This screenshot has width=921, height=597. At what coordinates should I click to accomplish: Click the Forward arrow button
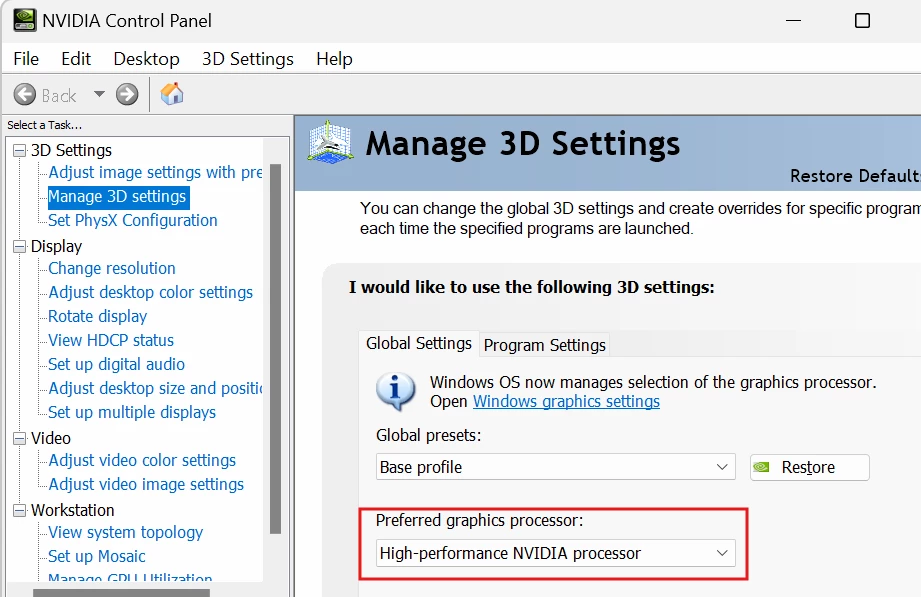[127, 95]
